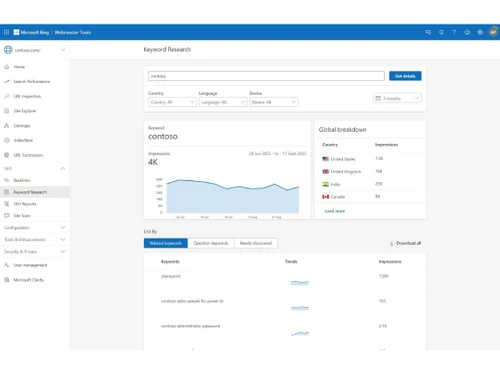
Task: Click the smiley feedback icon
Action: (467, 32)
